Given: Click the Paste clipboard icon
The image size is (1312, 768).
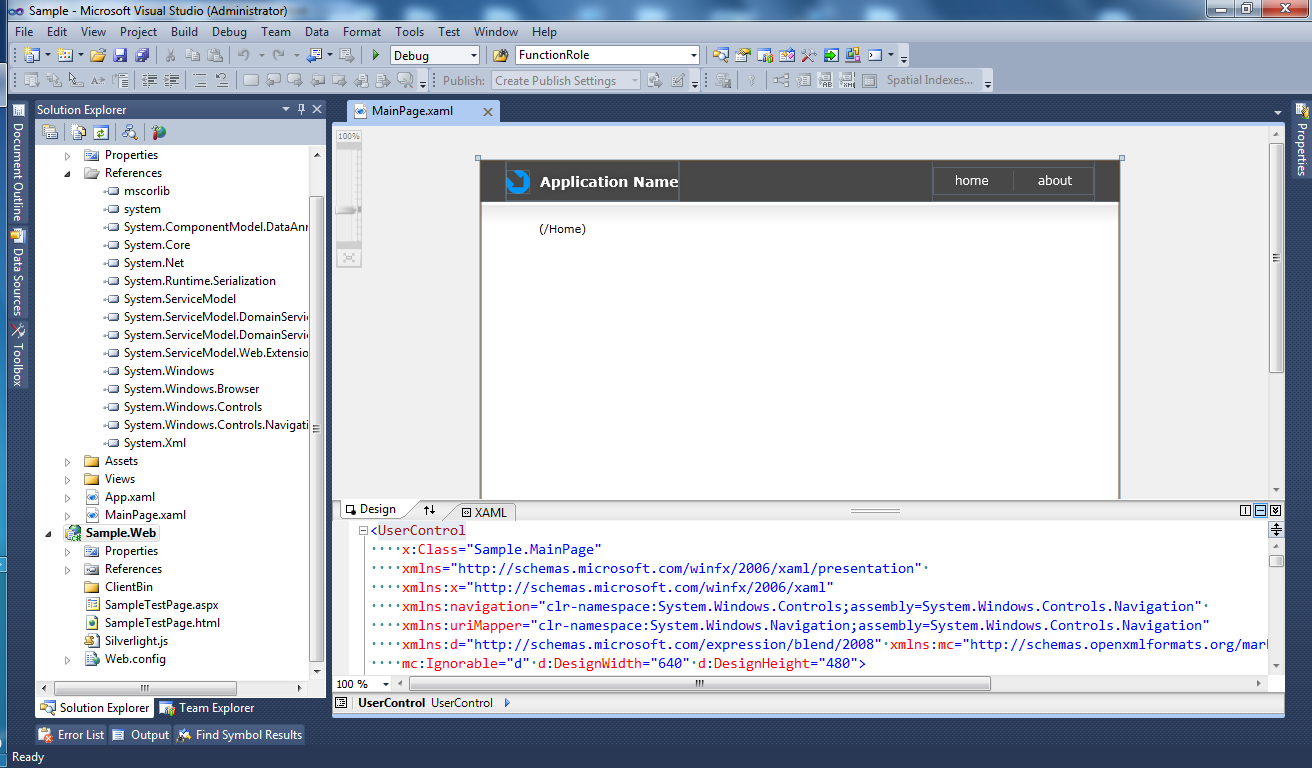Looking at the screenshot, I should pos(216,55).
